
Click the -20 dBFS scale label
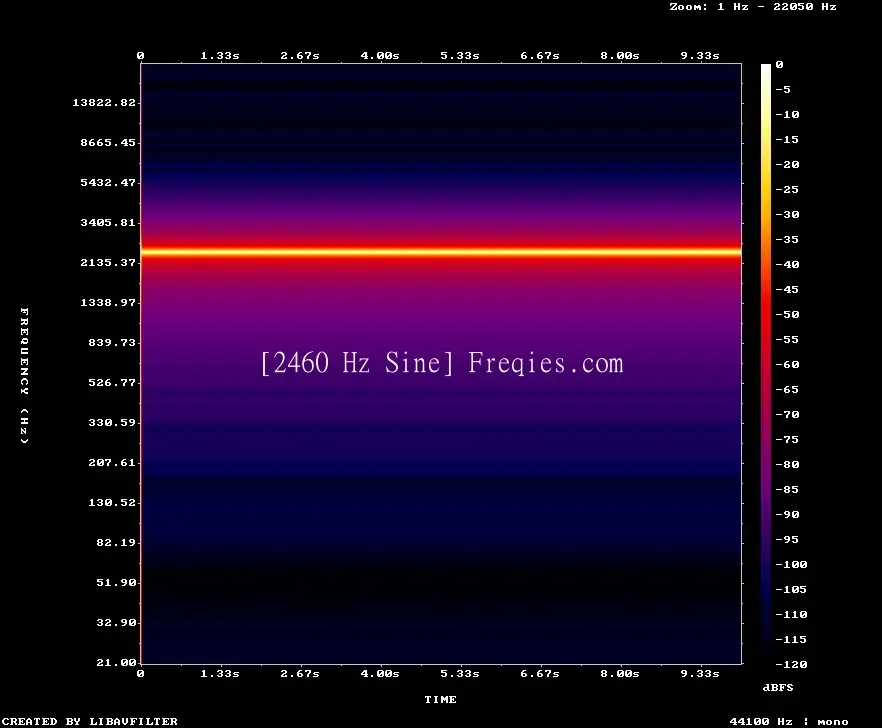click(787, 164)
